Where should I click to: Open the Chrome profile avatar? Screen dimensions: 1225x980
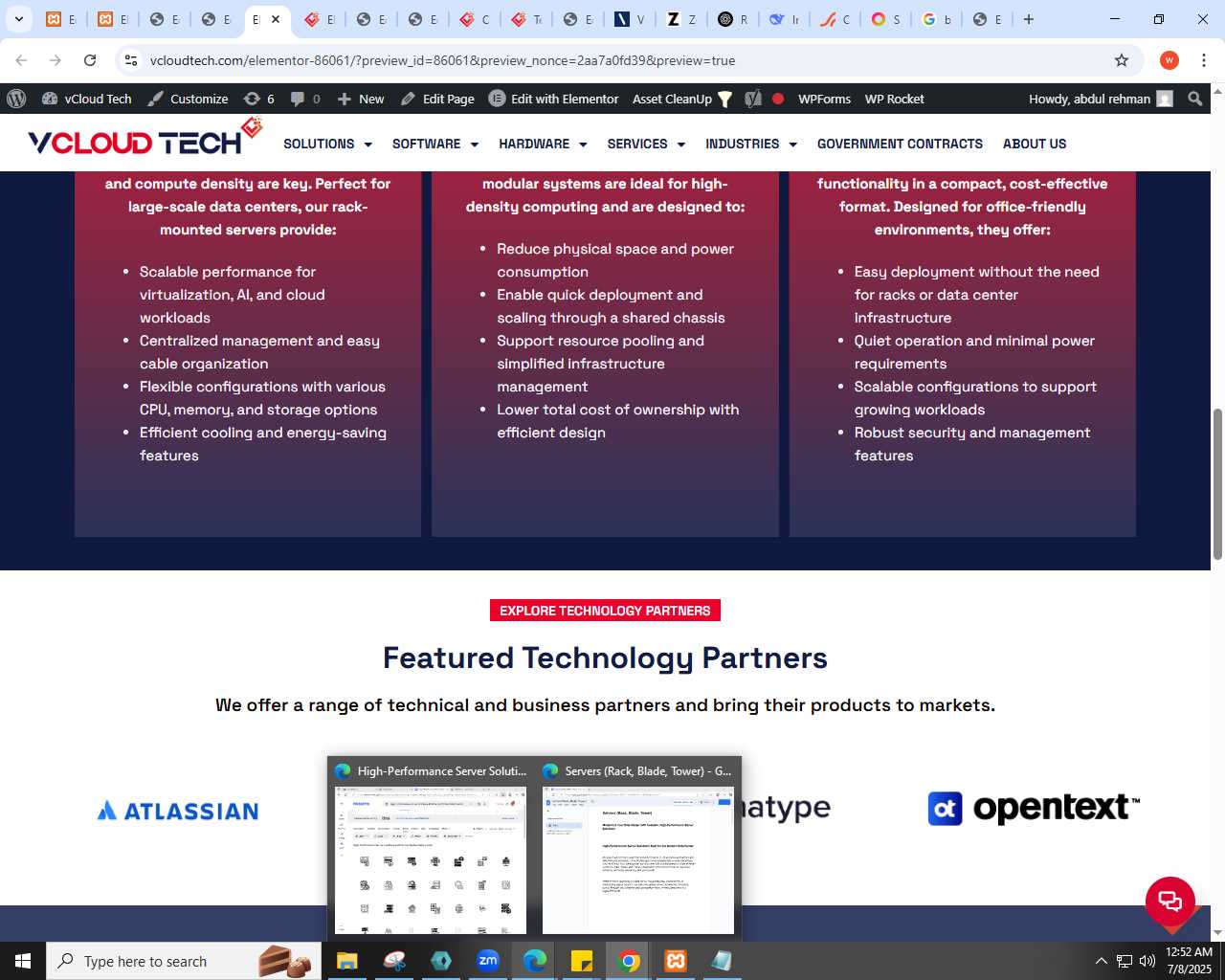coord(1169,60)
